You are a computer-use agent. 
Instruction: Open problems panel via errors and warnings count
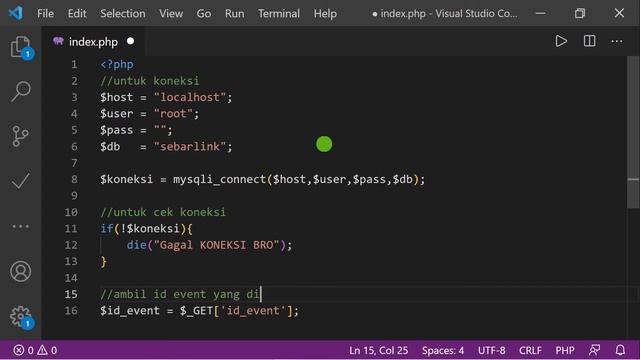click(35, 350)
